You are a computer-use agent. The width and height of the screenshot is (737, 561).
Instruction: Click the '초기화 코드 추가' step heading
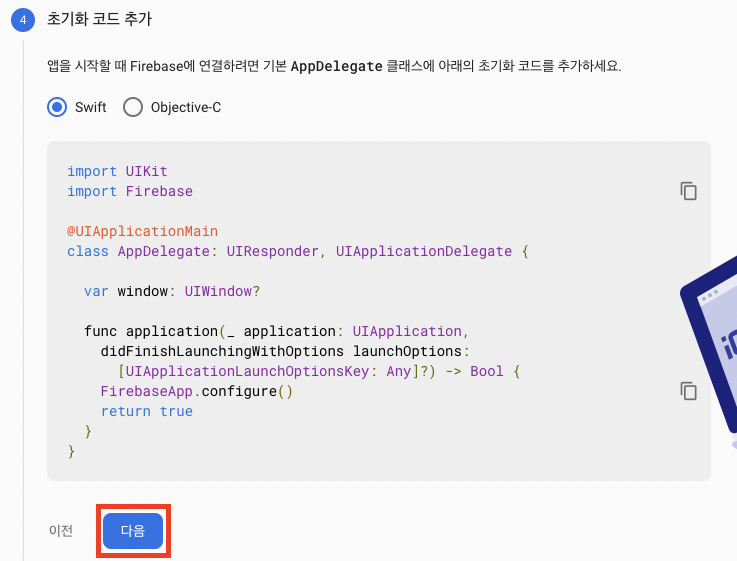[99, 19]
